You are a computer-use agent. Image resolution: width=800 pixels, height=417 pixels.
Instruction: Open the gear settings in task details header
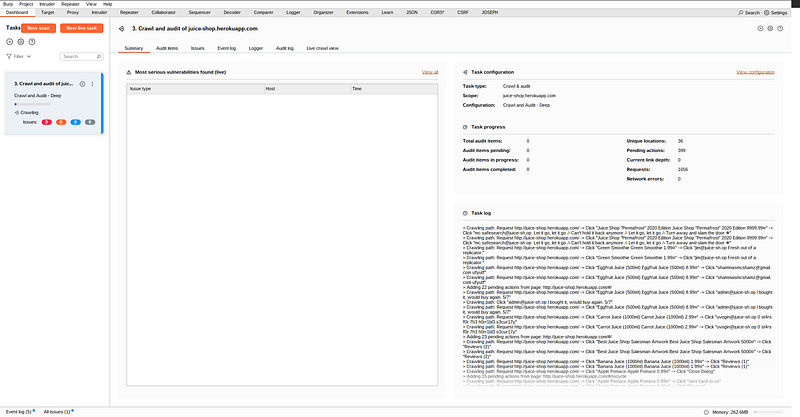(770, 29)
